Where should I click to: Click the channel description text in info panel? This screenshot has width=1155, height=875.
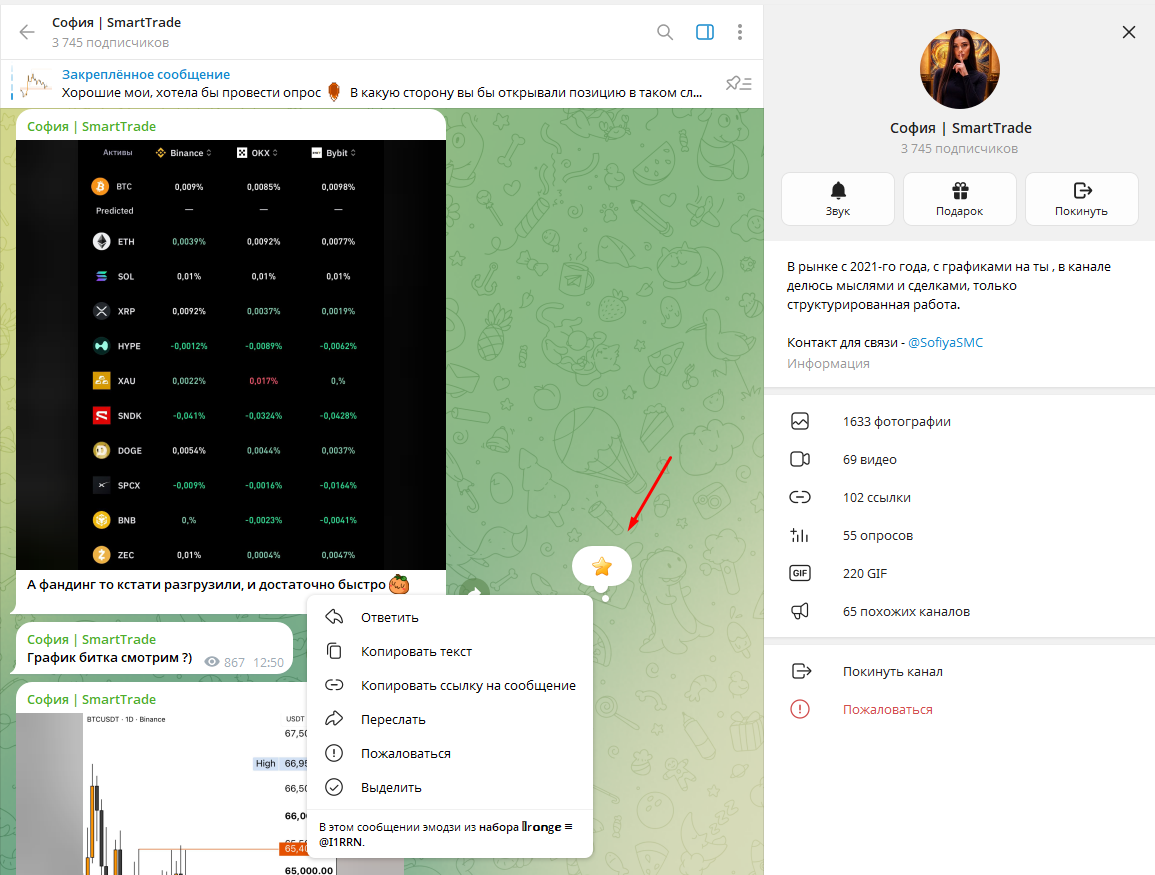click(949, 286)
